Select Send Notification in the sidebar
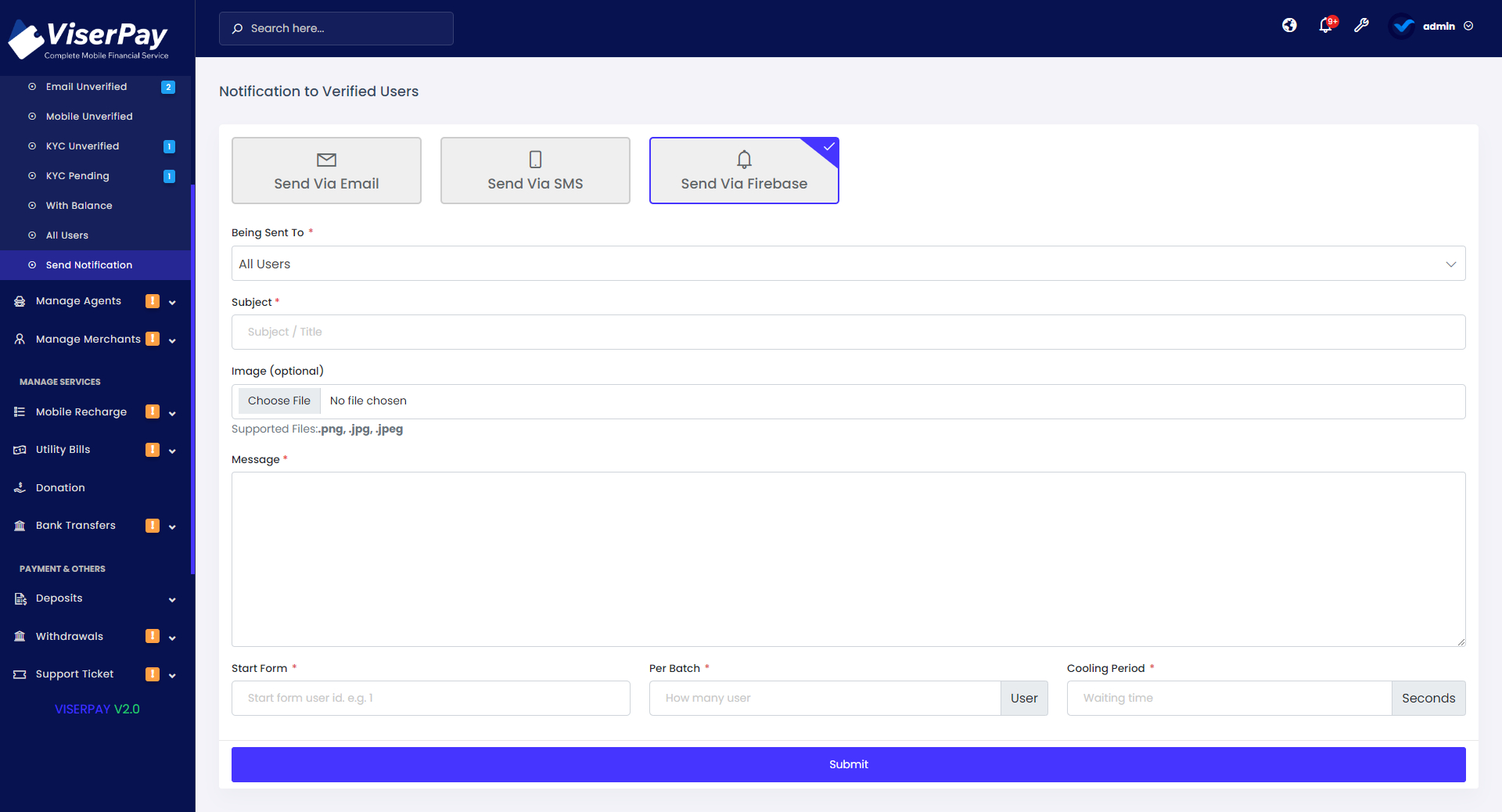 (88, 265)
